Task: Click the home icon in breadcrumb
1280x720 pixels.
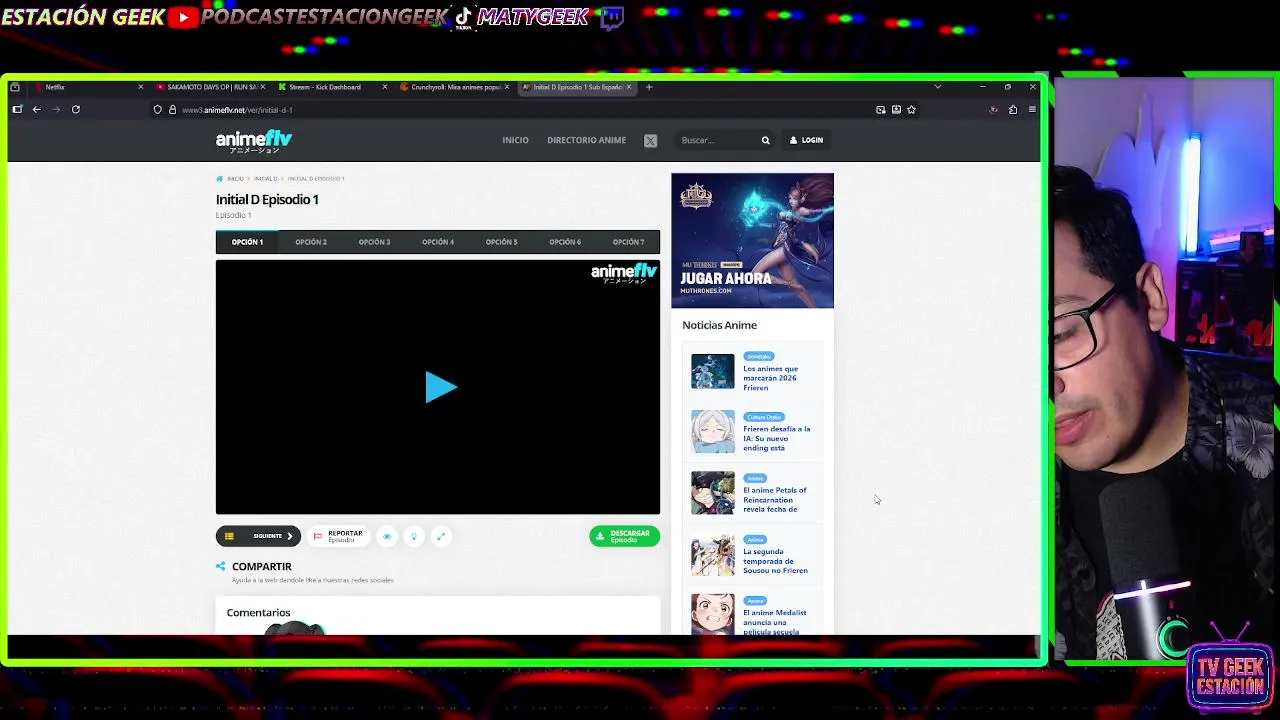Action: [220, 179]
